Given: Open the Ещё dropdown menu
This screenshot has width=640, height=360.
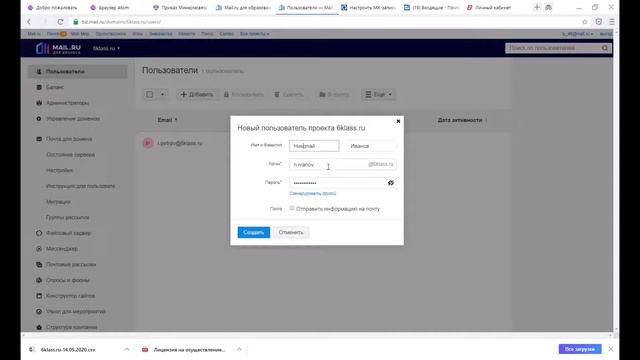Looking at the screenshot, I should click(x=378, y=94).
